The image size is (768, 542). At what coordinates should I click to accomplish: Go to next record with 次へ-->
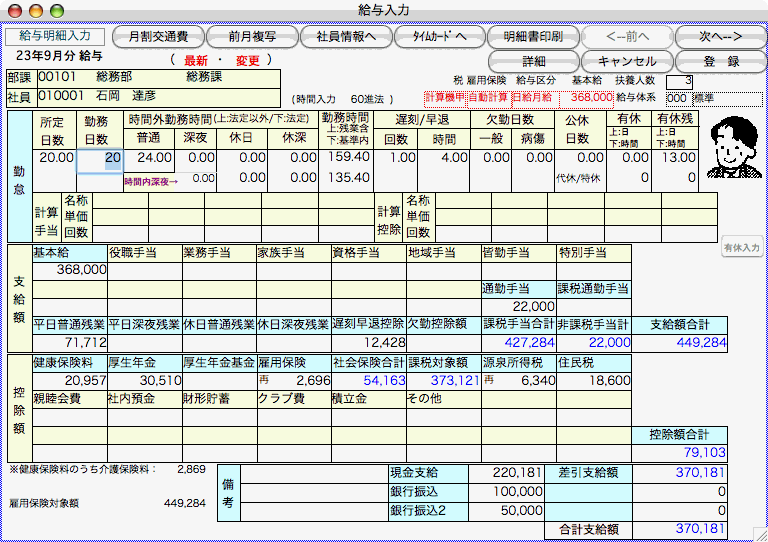(719, 36)
